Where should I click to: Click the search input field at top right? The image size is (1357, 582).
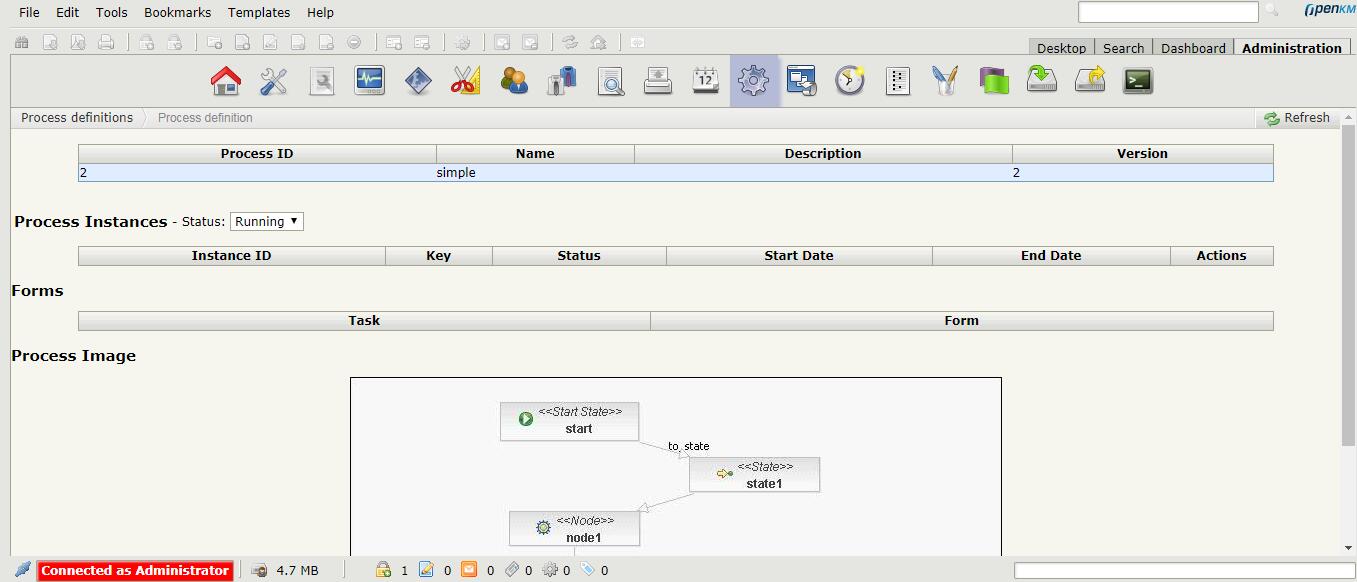tap(1167, 12)
